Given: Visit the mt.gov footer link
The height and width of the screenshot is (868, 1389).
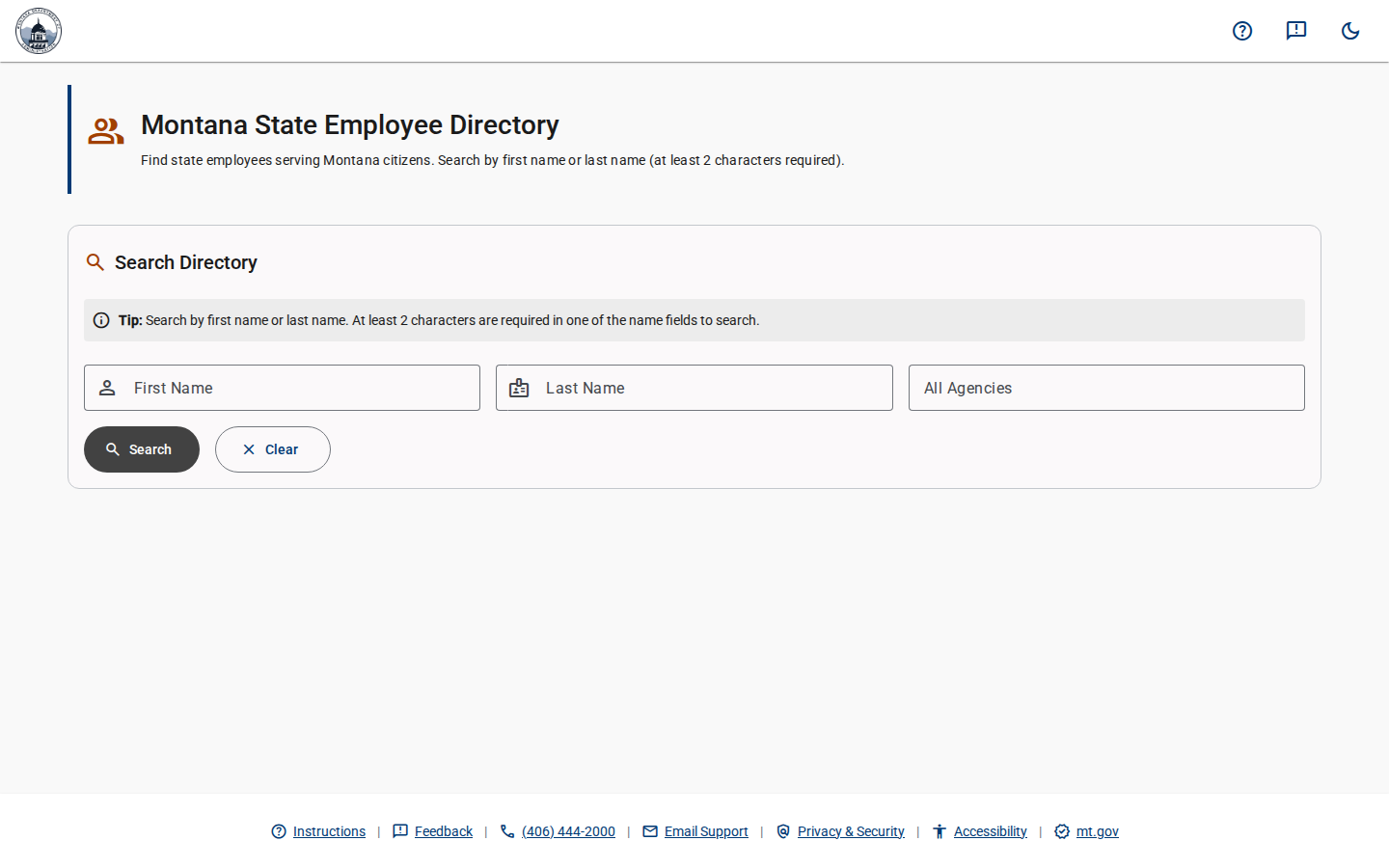Looking at the screenshot, I should click(x=1098, y=831).
